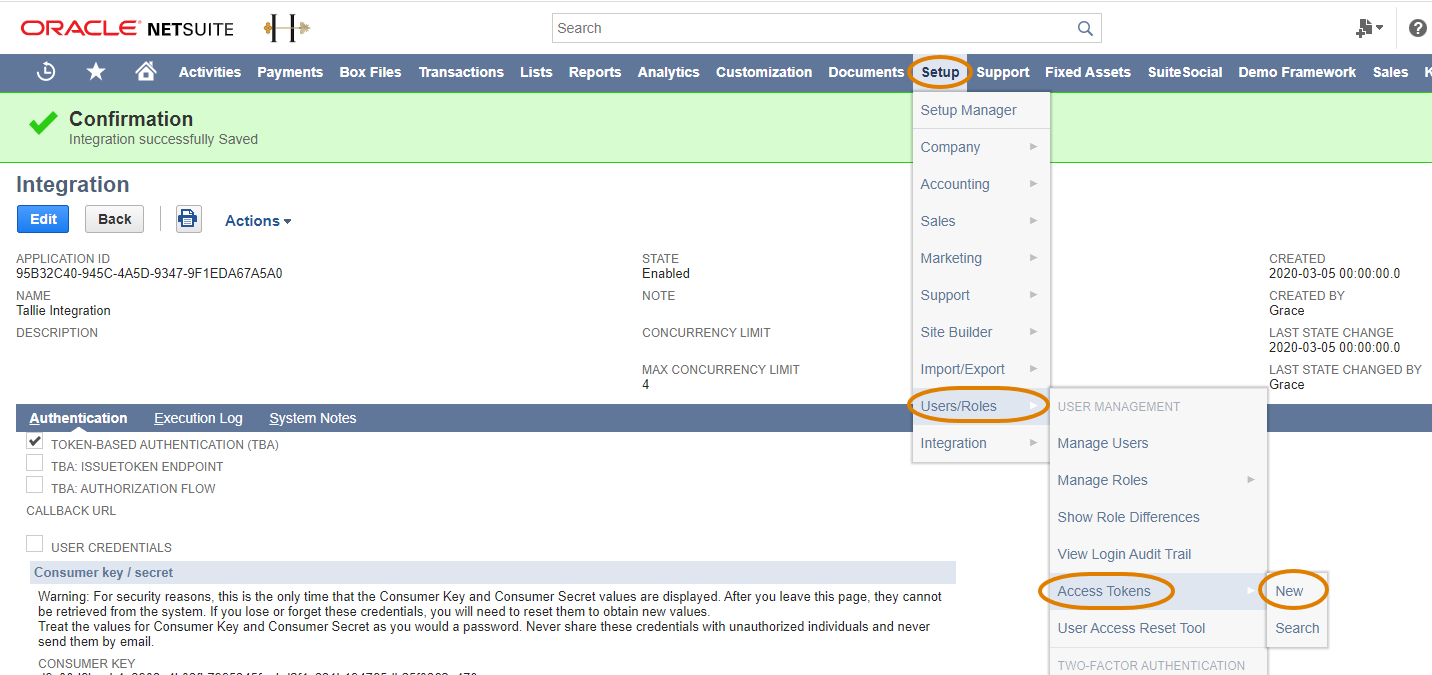
Task: Open the Box Files menu
Action: click(x=370, y=72)
